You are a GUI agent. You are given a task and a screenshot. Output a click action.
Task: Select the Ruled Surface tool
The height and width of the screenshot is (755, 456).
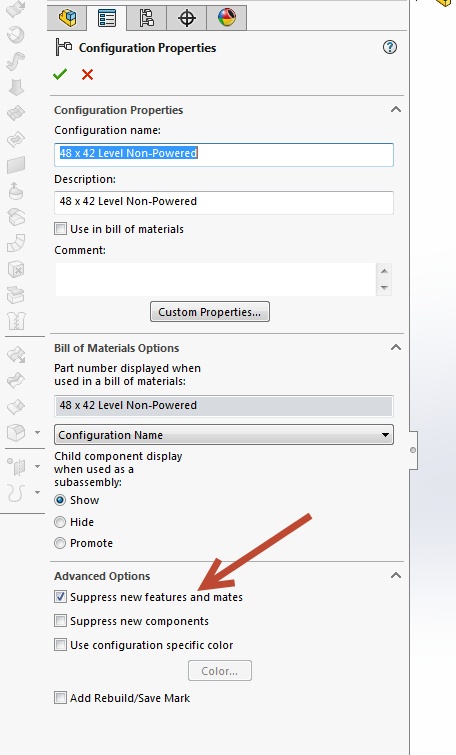pyautogui.click(x=16, y=243)
